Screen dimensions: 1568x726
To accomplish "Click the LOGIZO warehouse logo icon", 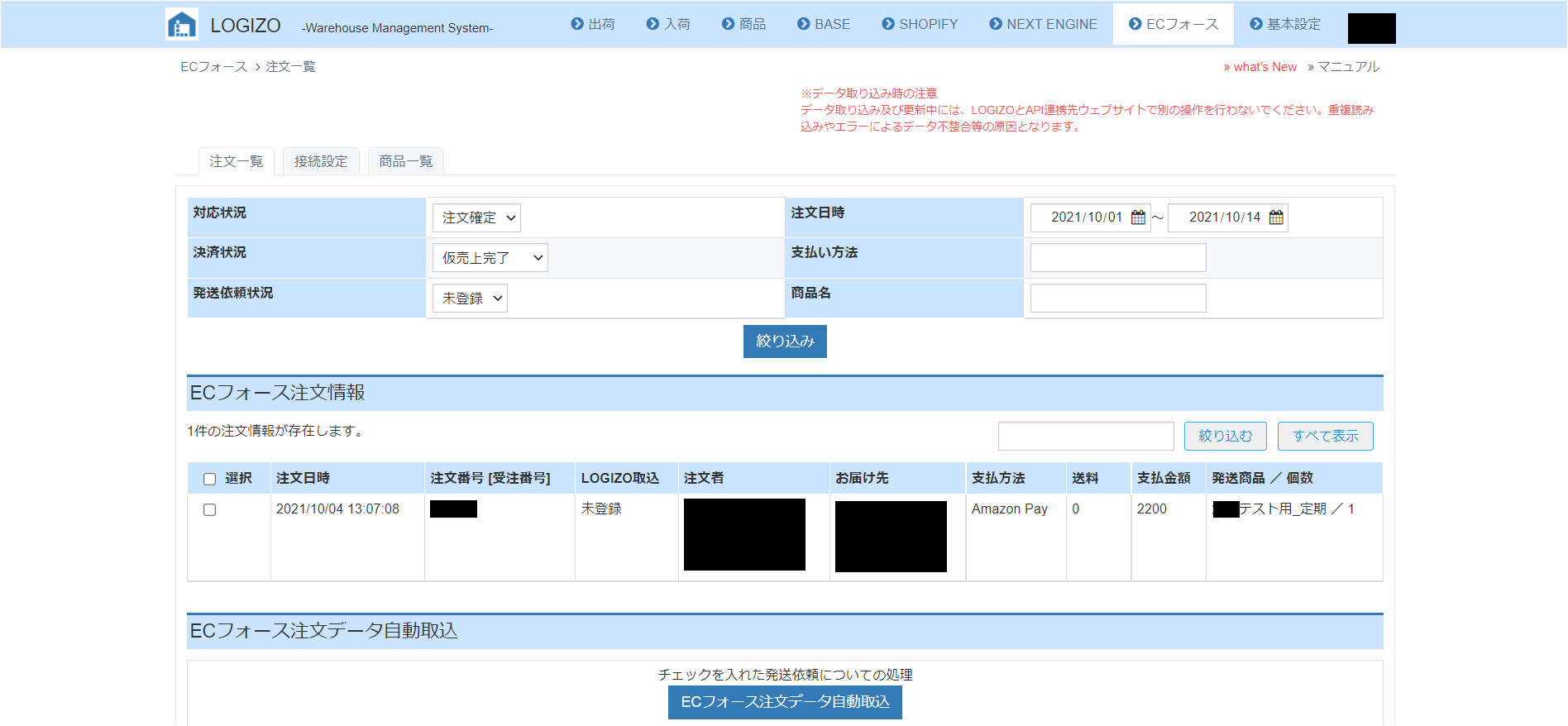I will pos(181,24).
